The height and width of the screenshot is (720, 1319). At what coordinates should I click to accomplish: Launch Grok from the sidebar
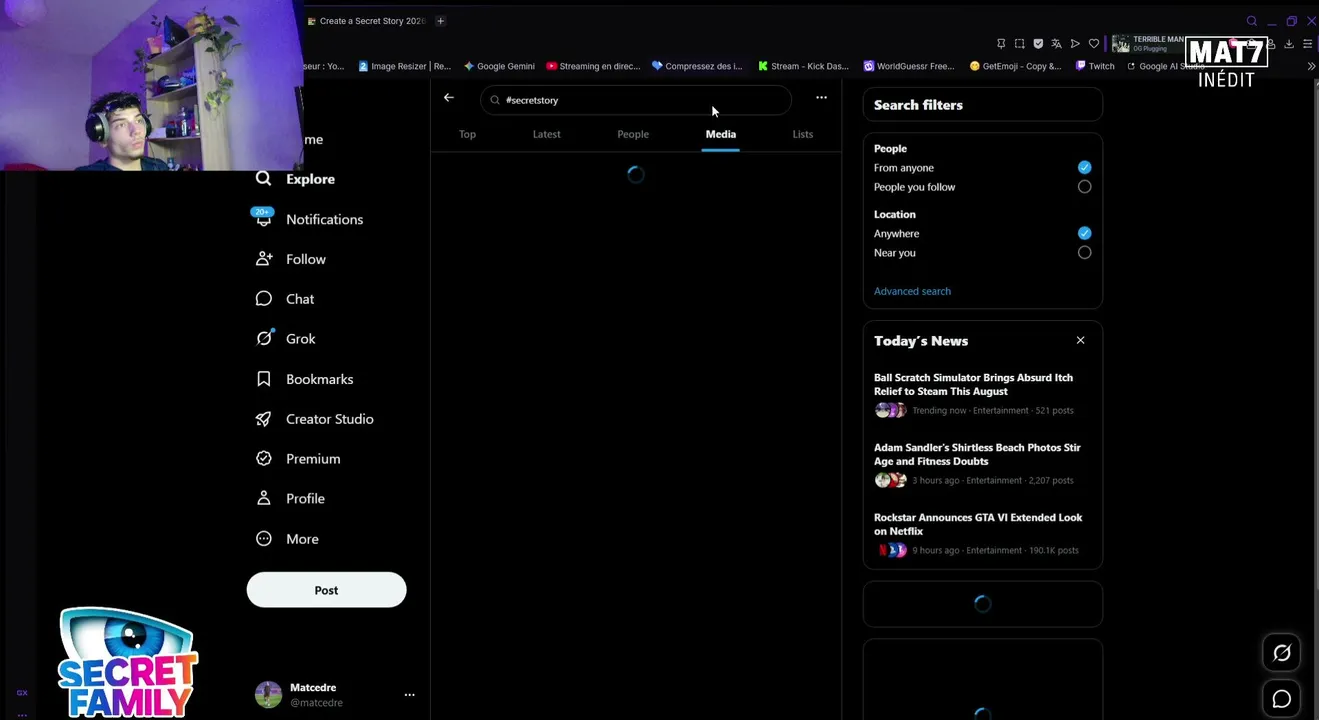[286, 339]
